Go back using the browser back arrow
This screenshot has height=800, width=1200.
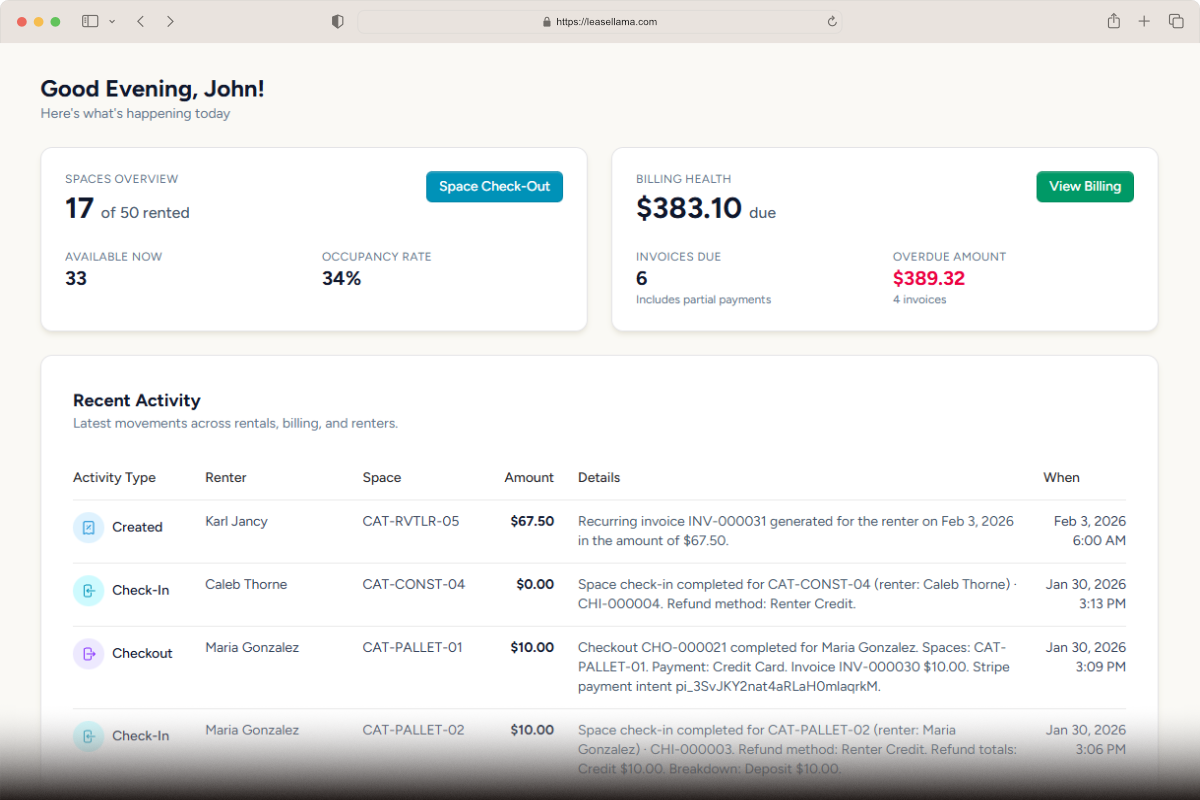[x=140, y=21]
